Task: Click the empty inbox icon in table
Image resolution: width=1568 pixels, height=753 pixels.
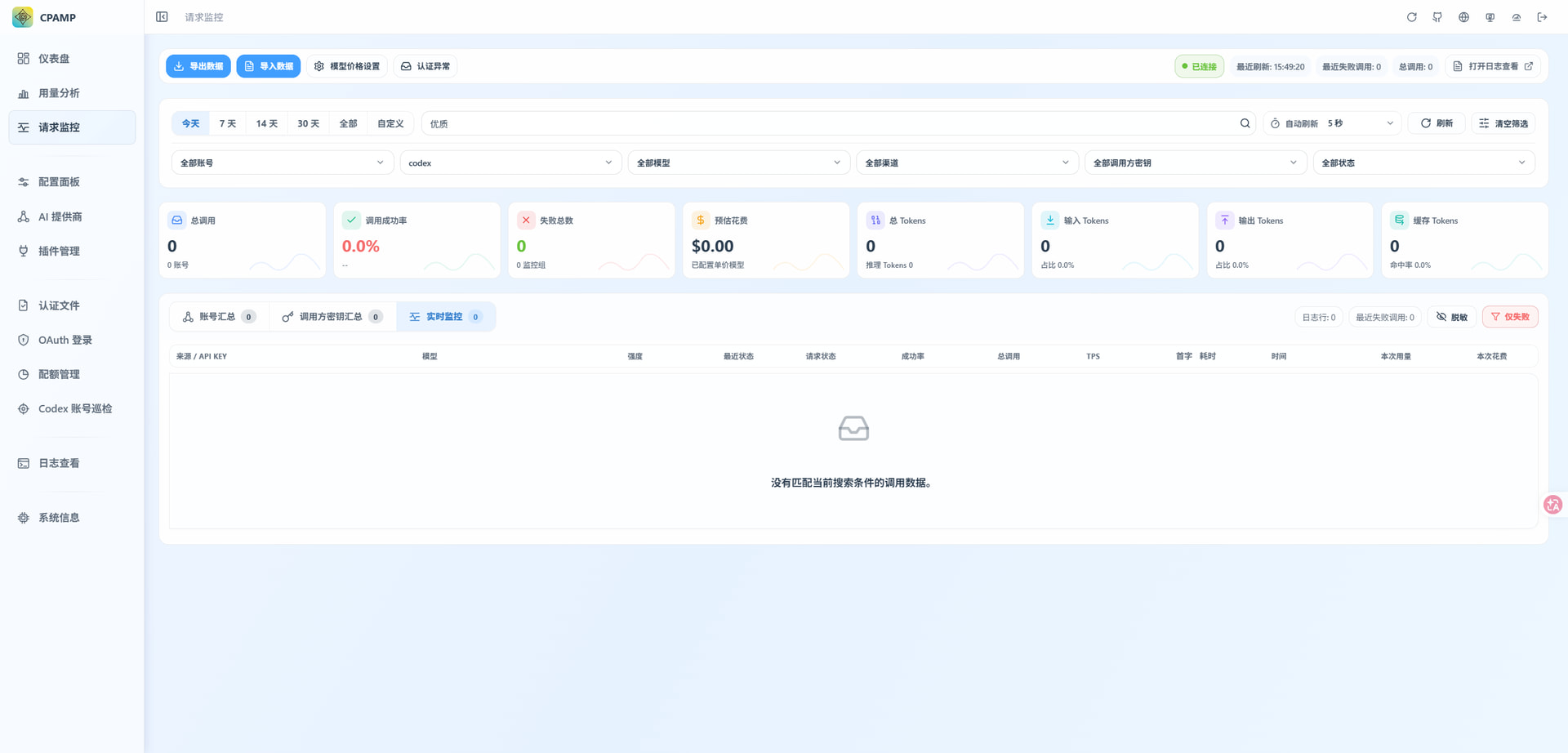Action: tap(853, 428)
